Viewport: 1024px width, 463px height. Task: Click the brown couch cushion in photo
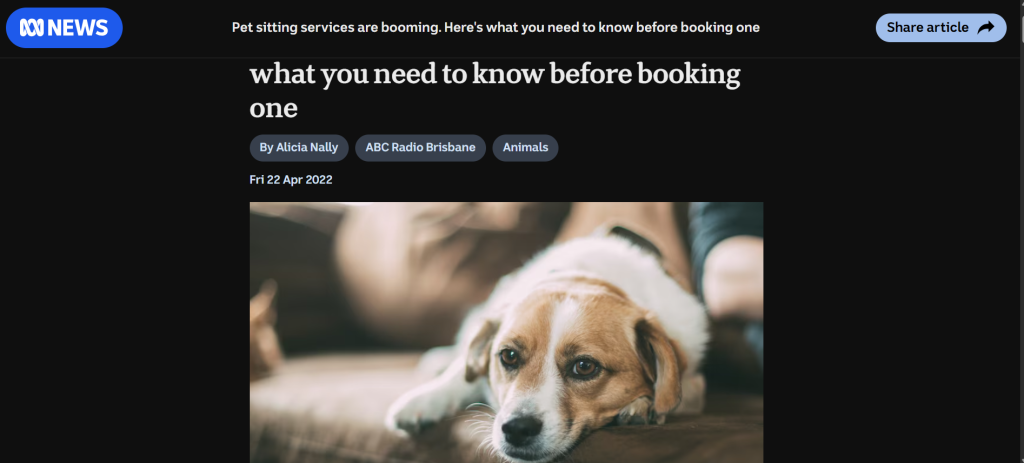(327, 405)
